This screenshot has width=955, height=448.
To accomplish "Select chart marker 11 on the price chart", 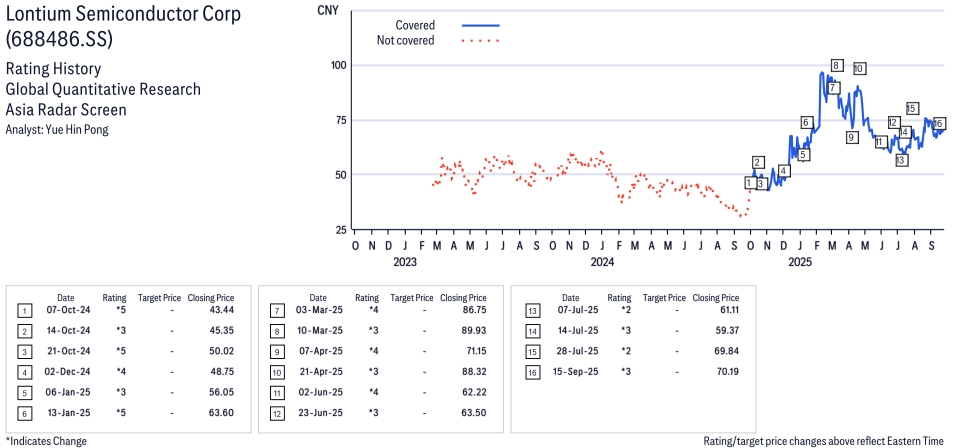I will (880, 142).
